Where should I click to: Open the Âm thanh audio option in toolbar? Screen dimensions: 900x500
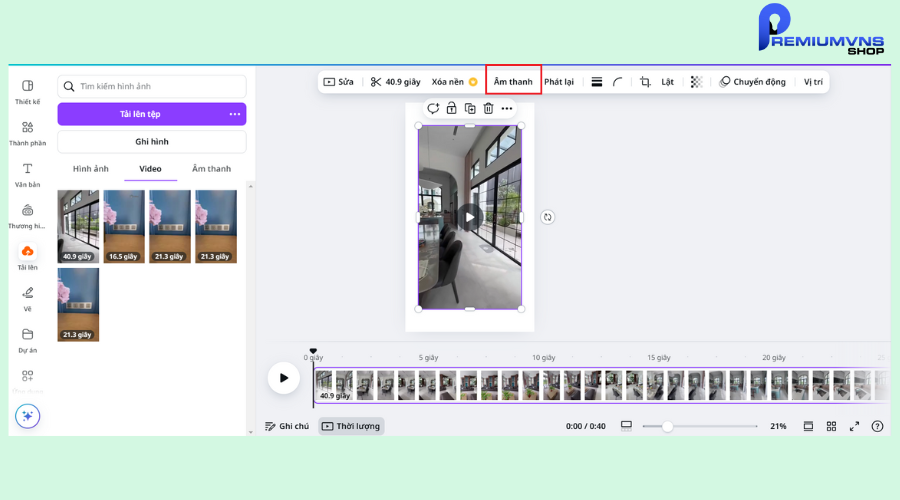[513, 82]
